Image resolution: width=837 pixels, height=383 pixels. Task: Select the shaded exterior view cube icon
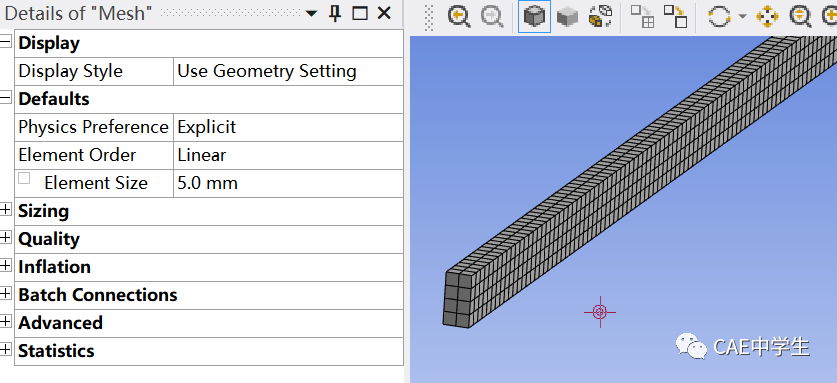pyautogui.click(x=567, y=17)
